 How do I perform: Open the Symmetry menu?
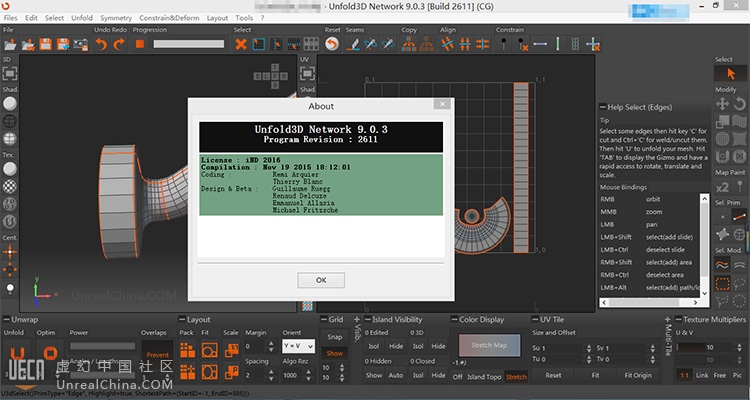click(116, 18)
